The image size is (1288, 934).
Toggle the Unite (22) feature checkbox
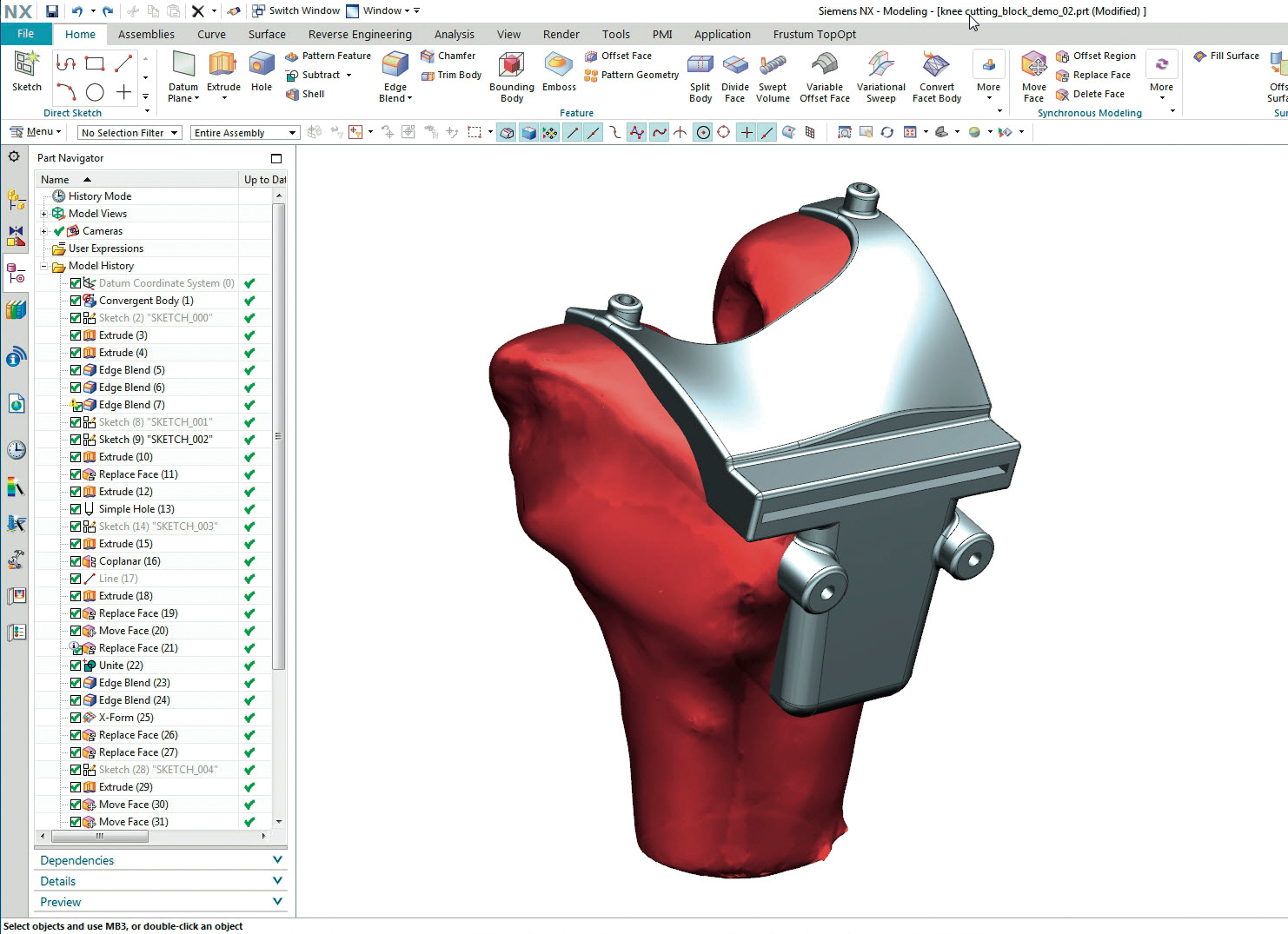(x=76, y=666)
